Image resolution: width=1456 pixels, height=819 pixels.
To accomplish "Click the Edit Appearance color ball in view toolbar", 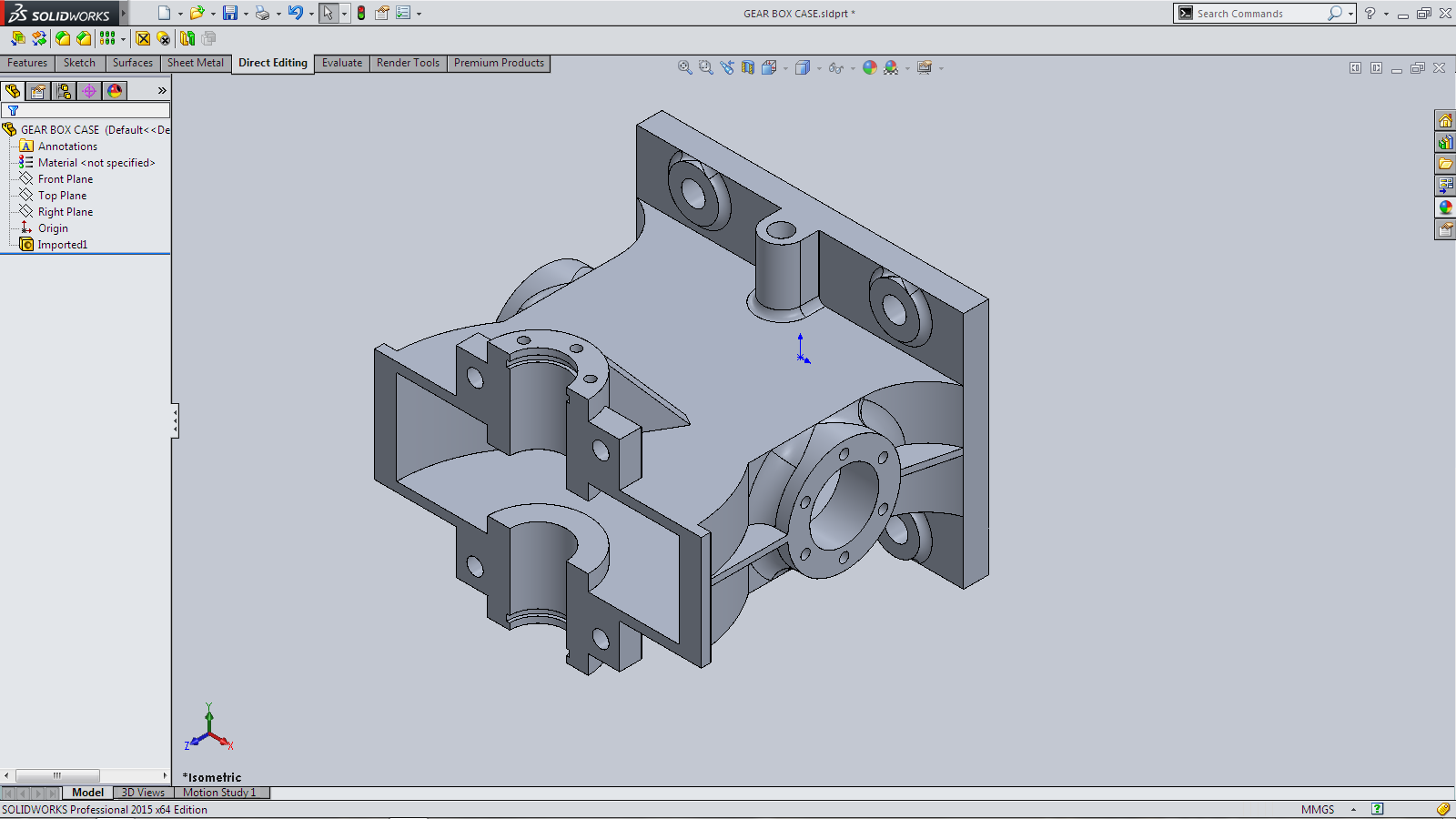I will pos(870,67).
